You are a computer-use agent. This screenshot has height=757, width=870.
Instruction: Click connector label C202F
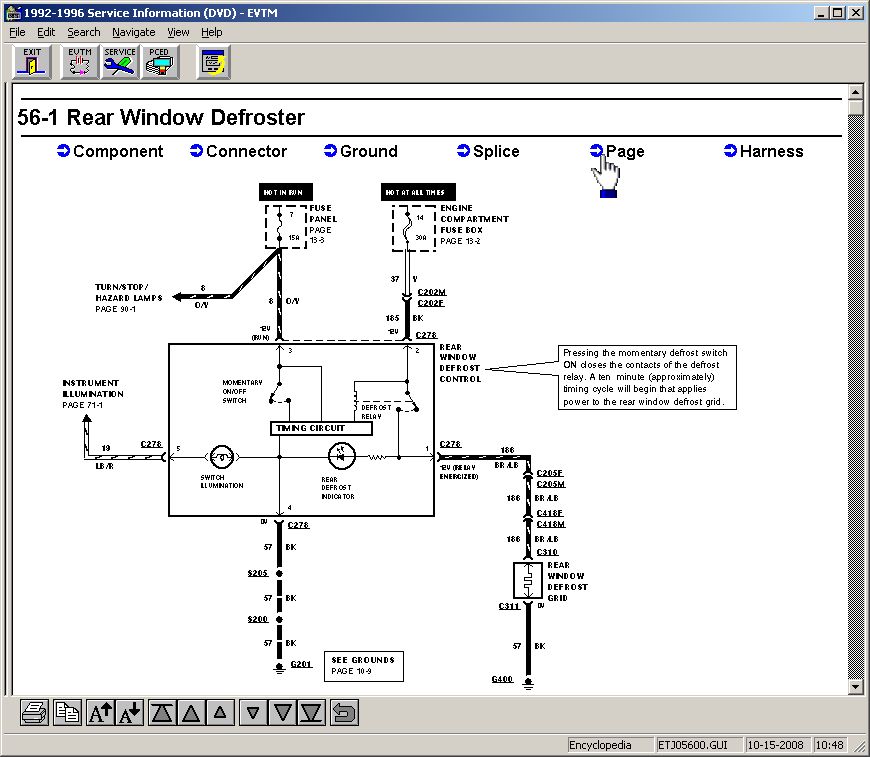click(x=431, y=303)
